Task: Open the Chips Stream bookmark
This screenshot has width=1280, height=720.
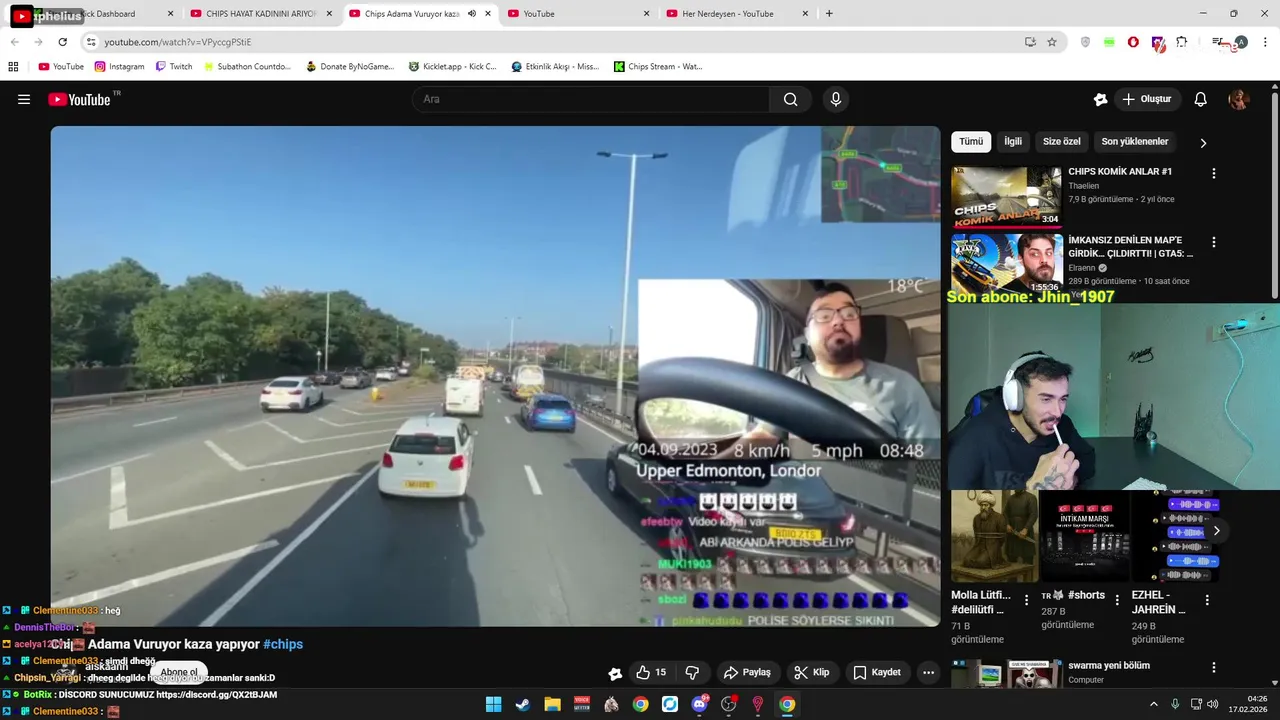Action: (658, 67)
